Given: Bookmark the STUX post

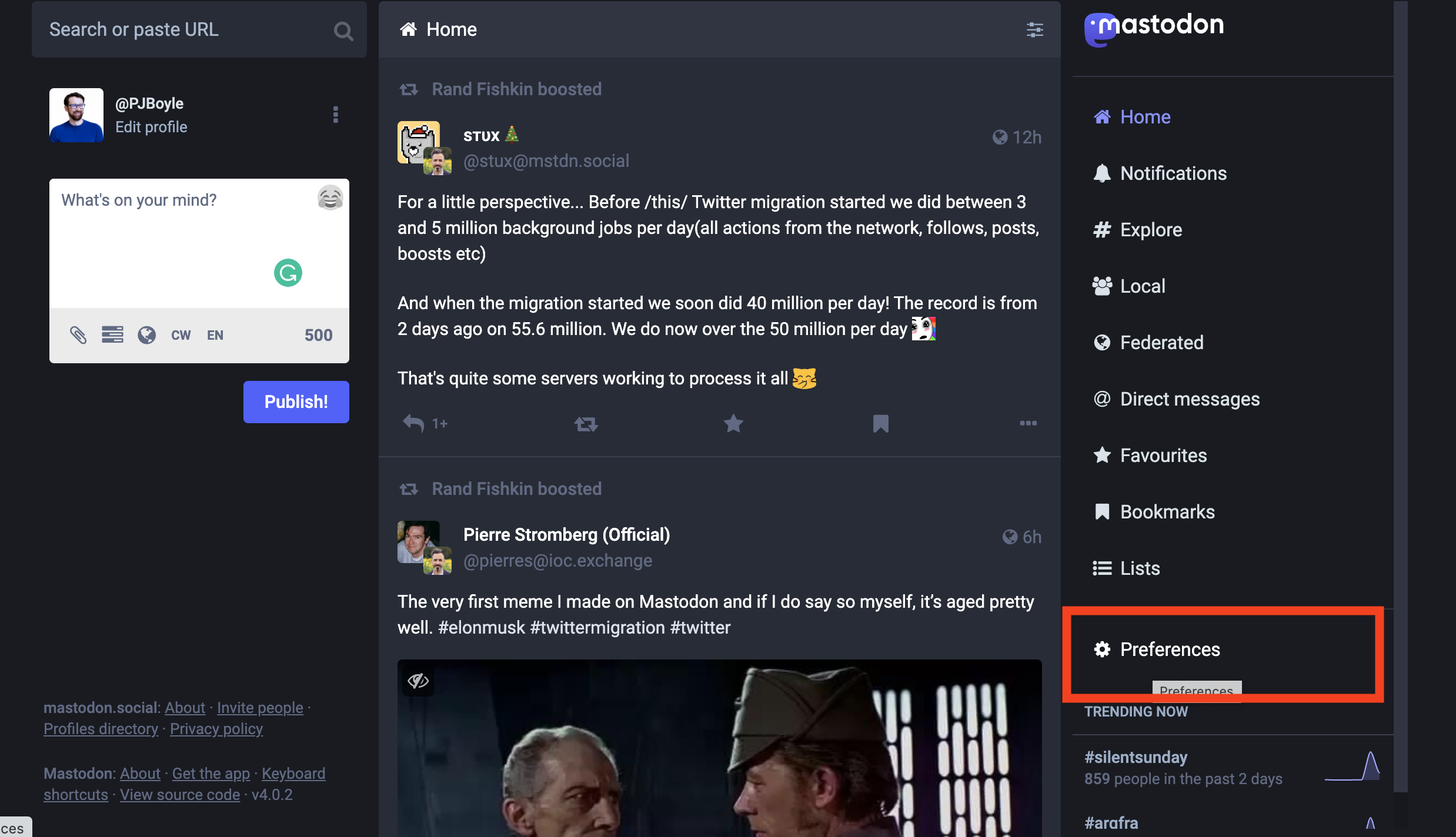Looking at the screenshot, I should pos(880,424).
